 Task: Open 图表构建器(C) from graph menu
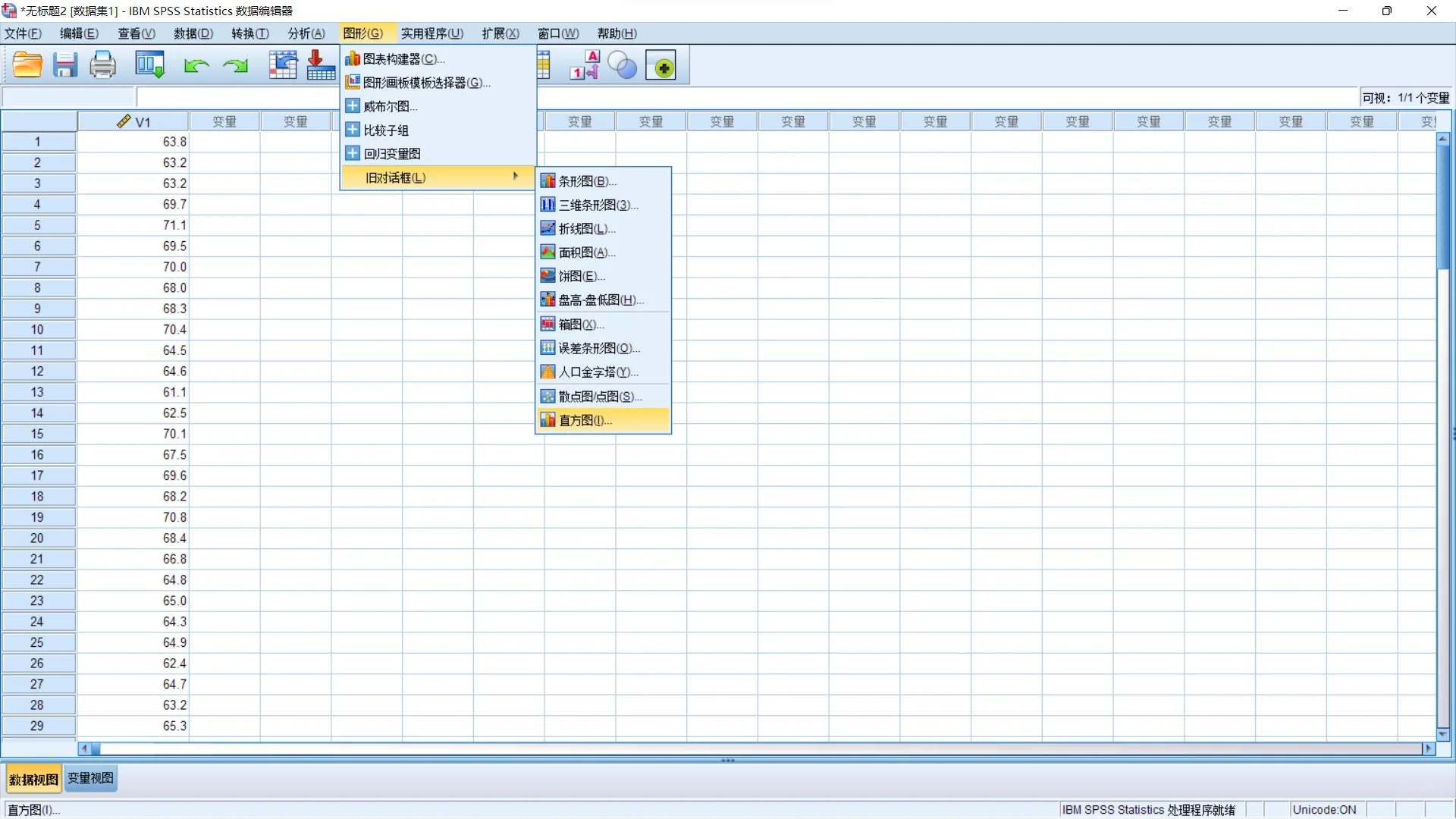[x=403, y=59]
